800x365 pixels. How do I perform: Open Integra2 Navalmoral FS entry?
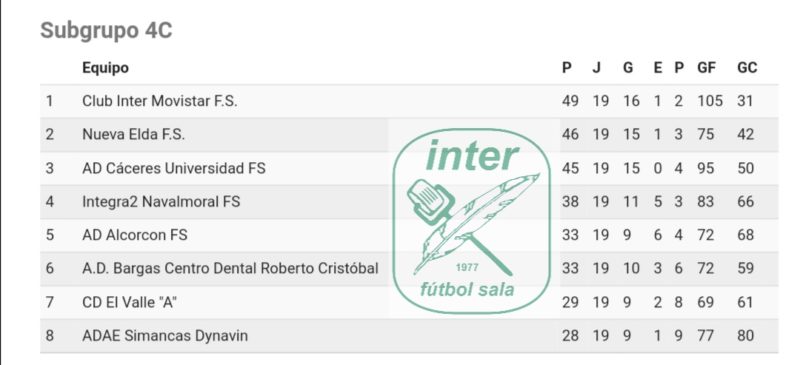tap(161, 202)
